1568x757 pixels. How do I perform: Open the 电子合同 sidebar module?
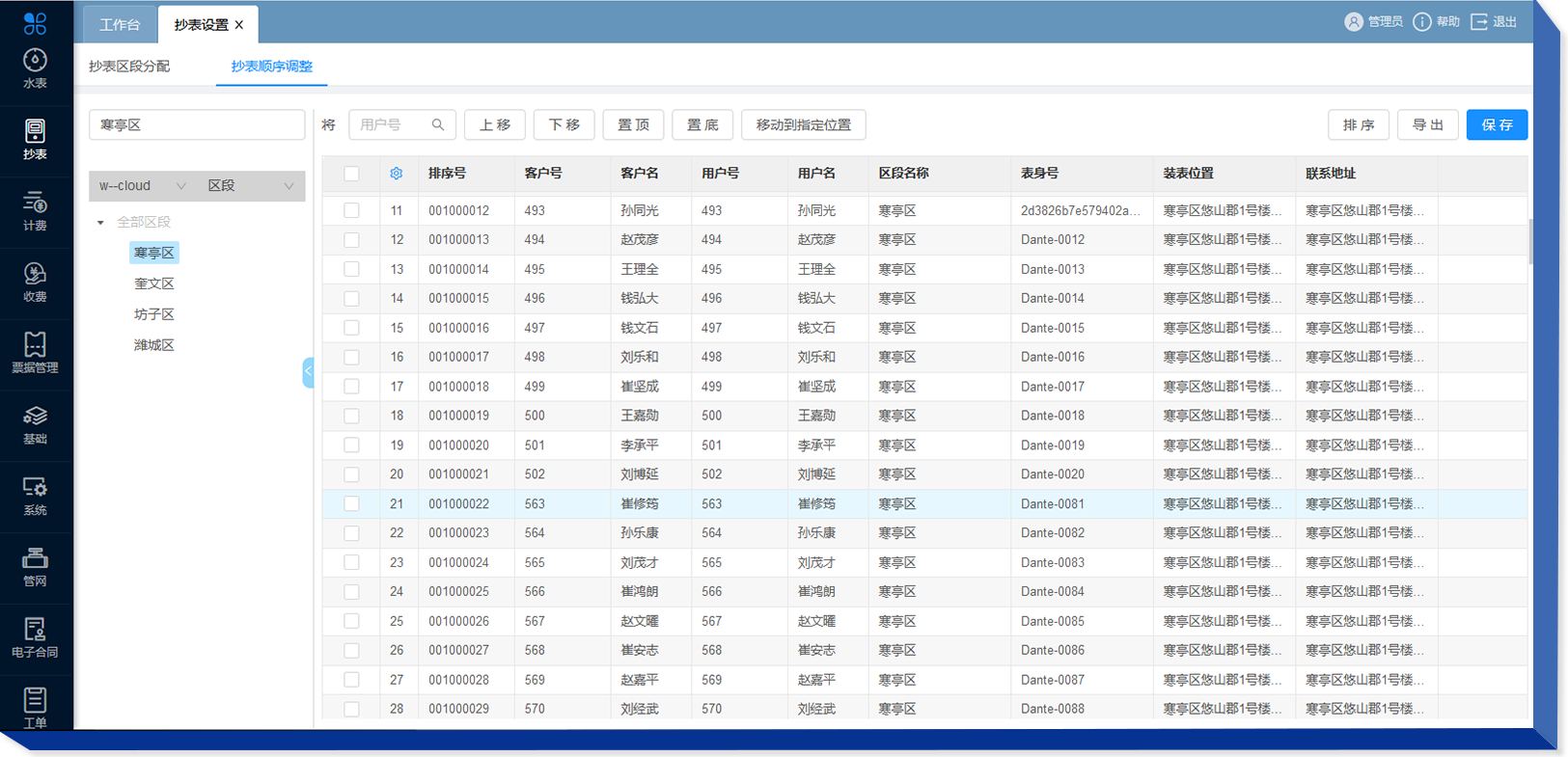coord(35,638)
